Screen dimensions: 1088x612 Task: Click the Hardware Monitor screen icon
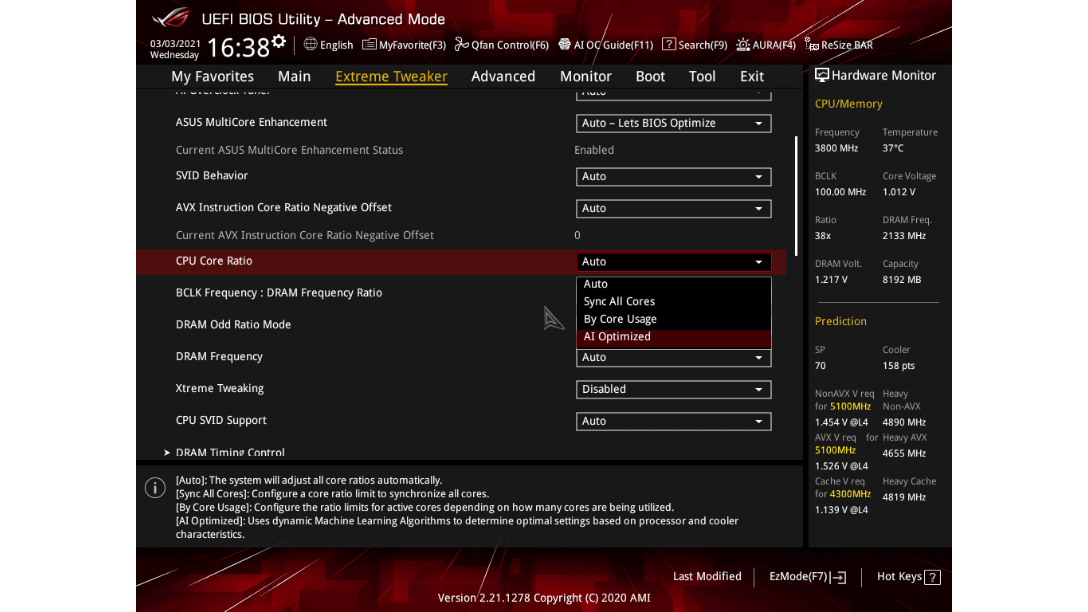coord(822,75)
